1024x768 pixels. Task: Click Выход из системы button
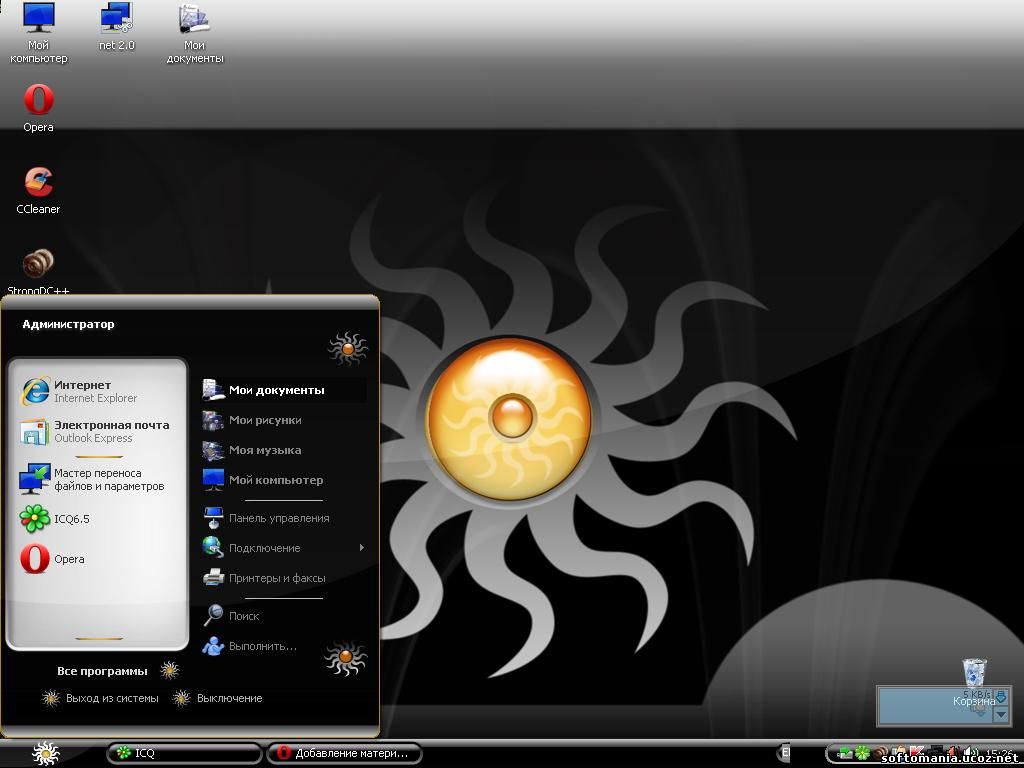100,698
